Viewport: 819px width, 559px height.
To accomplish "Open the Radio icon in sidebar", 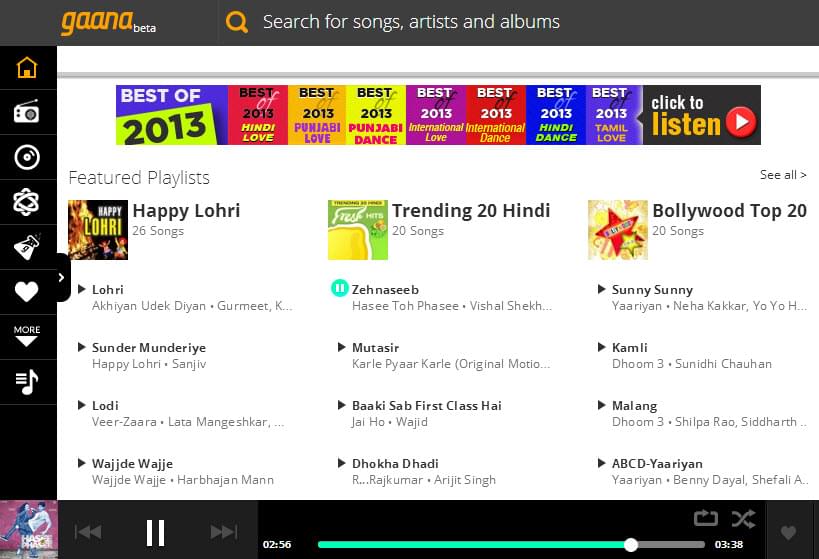I will (27, 112).
